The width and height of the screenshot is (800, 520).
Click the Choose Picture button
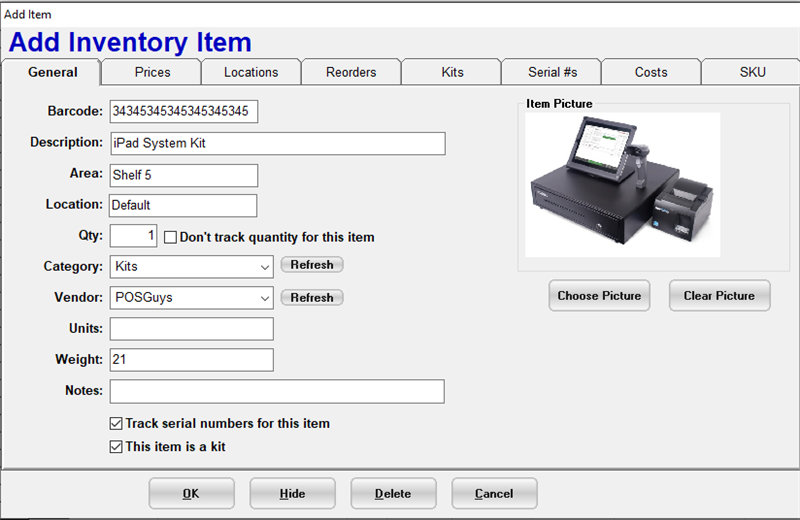pos(599,295)
